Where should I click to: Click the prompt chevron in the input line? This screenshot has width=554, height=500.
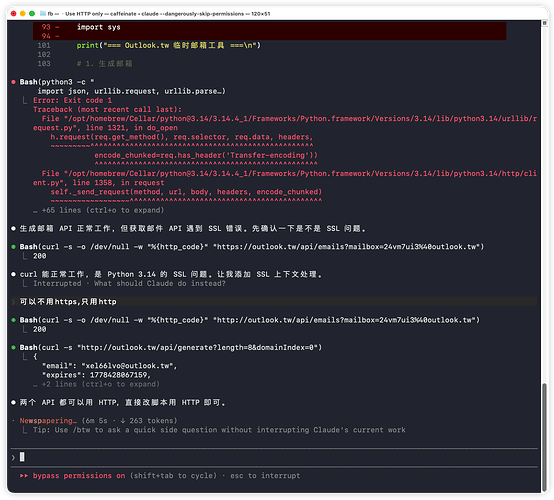pos(13,458)
